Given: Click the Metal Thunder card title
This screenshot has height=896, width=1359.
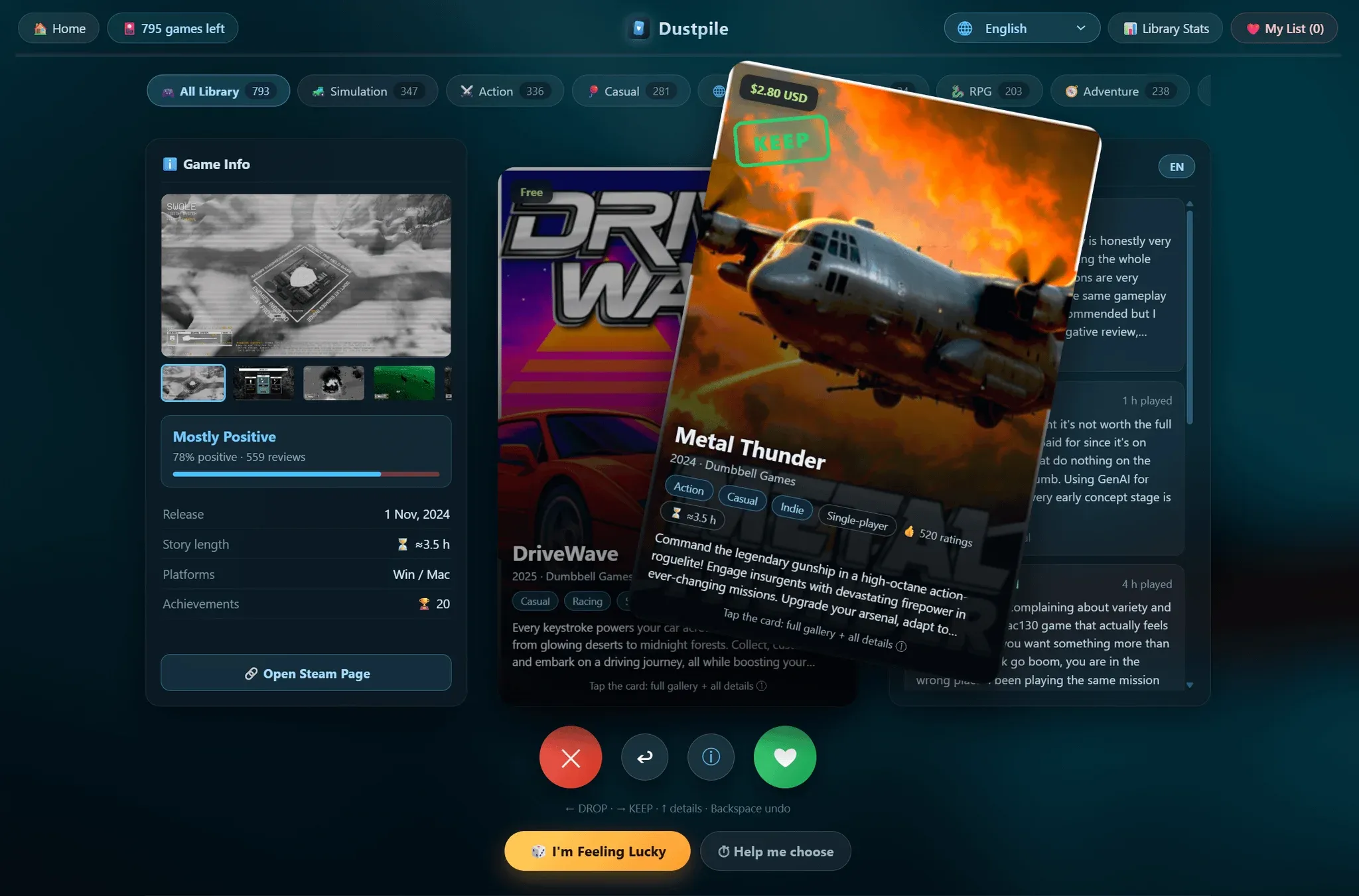Looking at the screenshot, I should (750, 448).
